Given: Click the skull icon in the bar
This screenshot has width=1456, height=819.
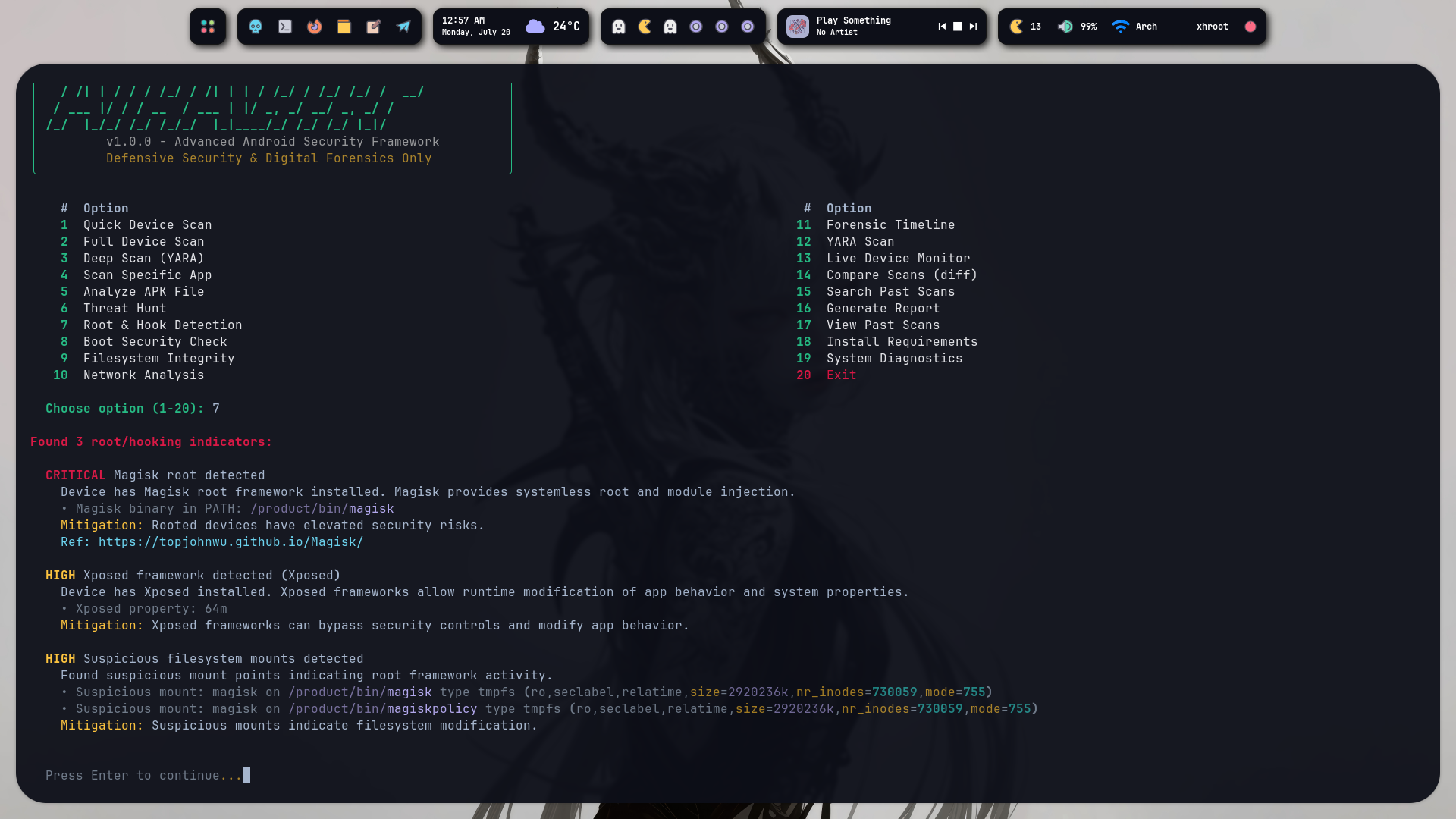Looking at the screenshot, I should [256, 27].
